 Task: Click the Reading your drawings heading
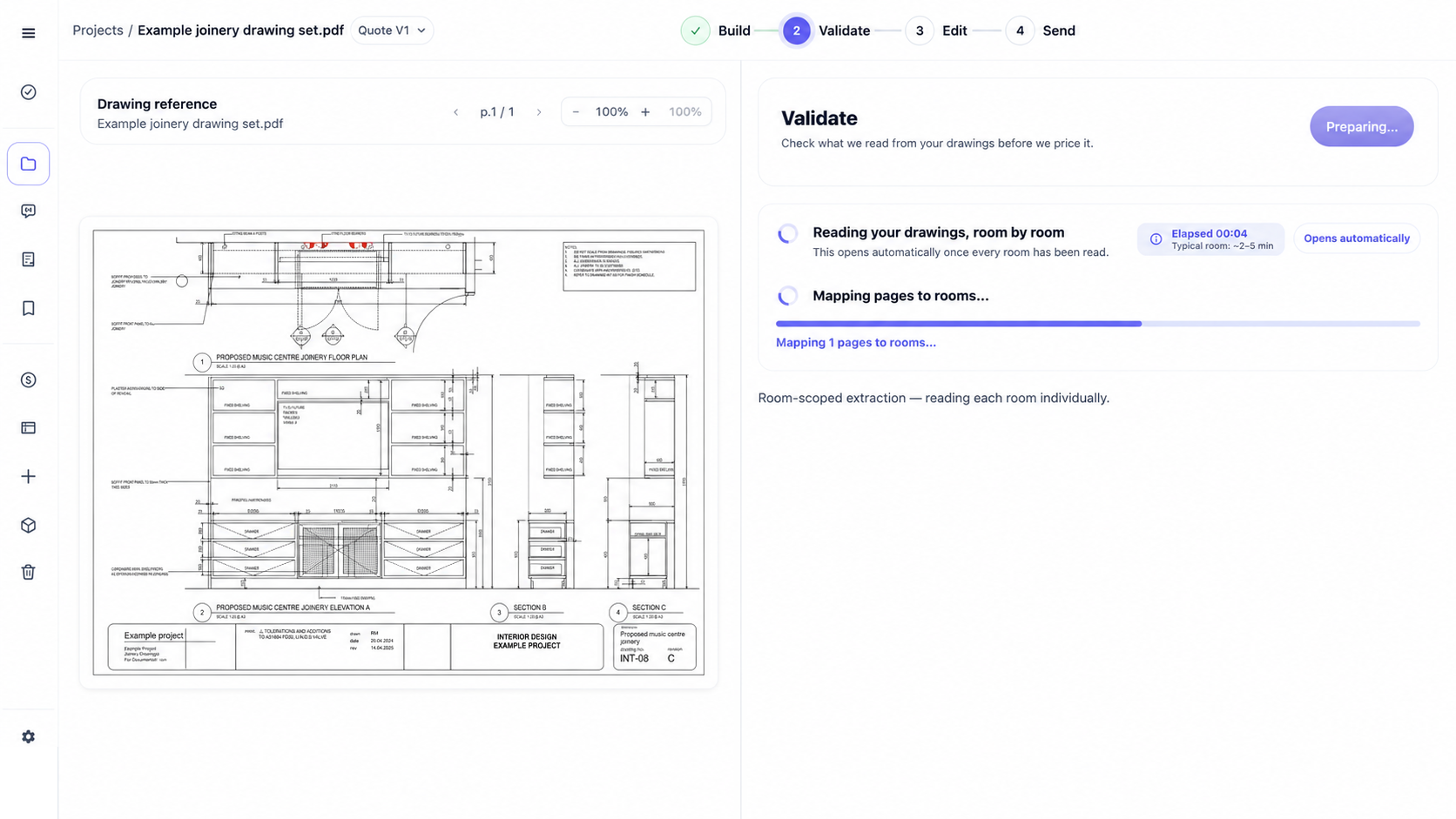coord(938,232)
